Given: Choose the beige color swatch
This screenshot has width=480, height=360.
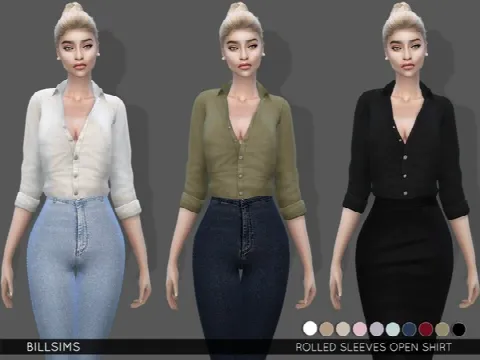Looking at the screenshot, I should coord(343,329).
